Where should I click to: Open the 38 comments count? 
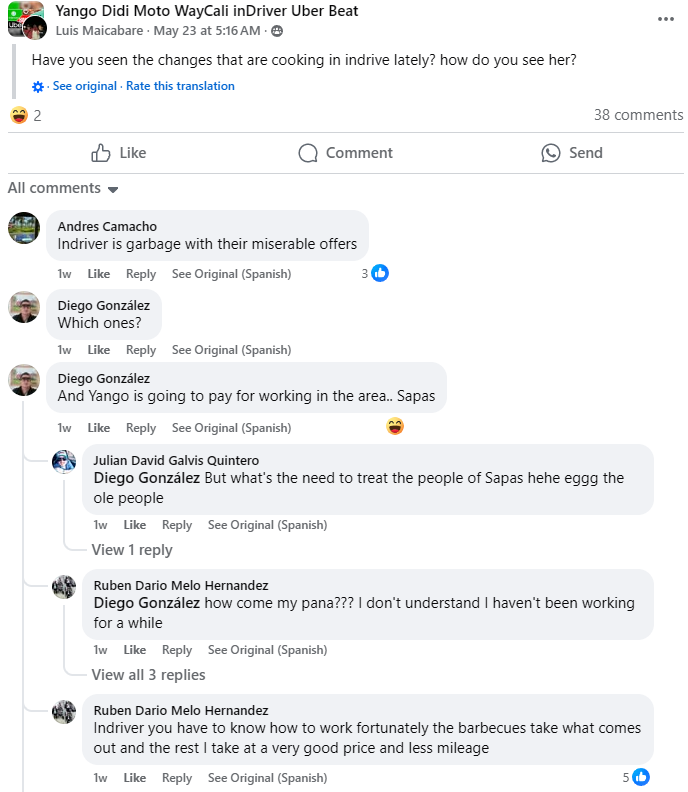pyautogui.click(x=638, y=115)
